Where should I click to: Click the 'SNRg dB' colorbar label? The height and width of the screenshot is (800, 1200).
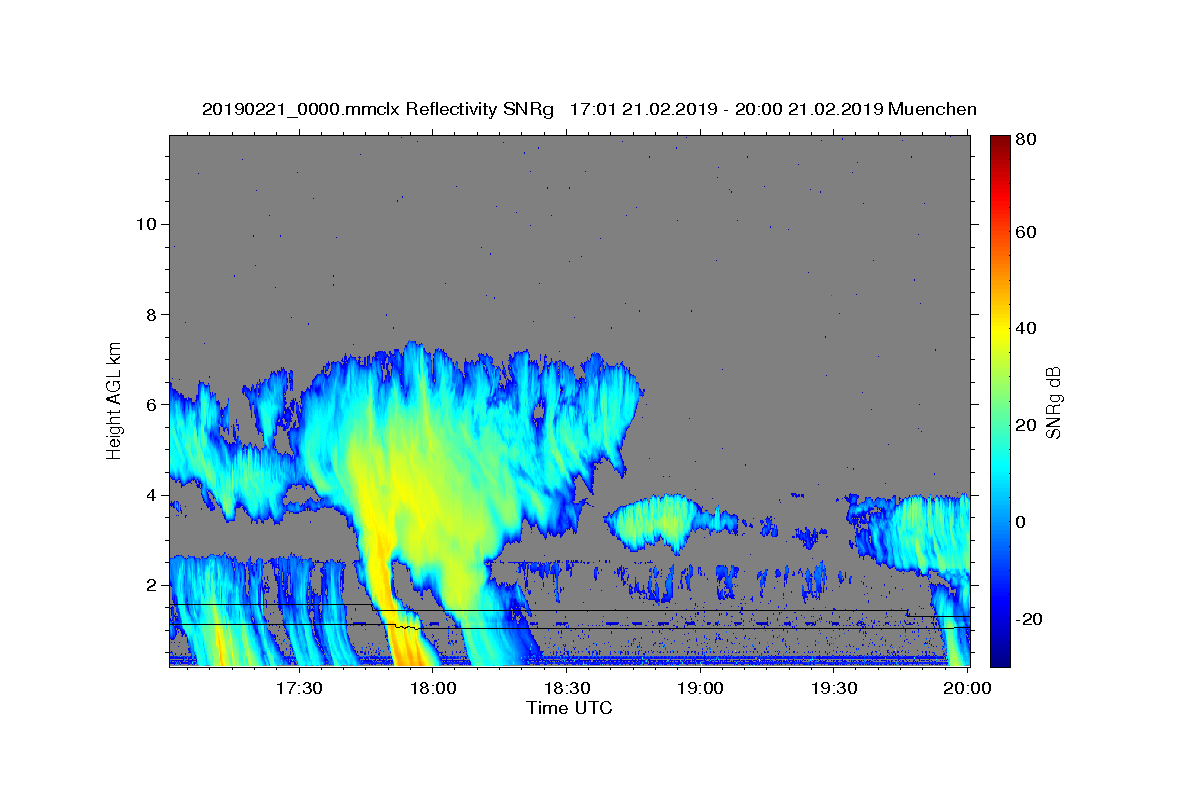click(x=1052, y=402)
